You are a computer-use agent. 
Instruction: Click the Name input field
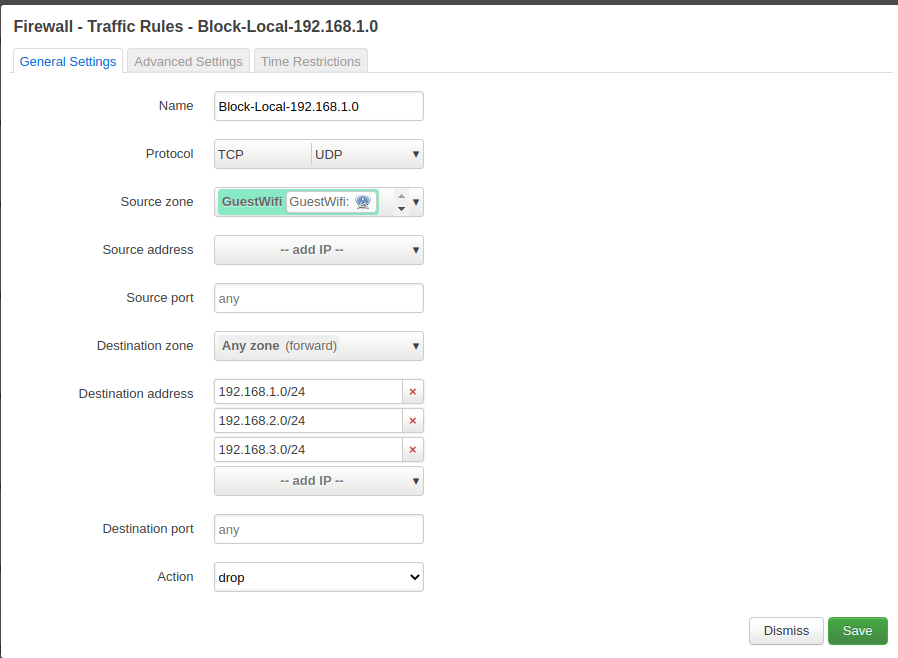[319, 106]
